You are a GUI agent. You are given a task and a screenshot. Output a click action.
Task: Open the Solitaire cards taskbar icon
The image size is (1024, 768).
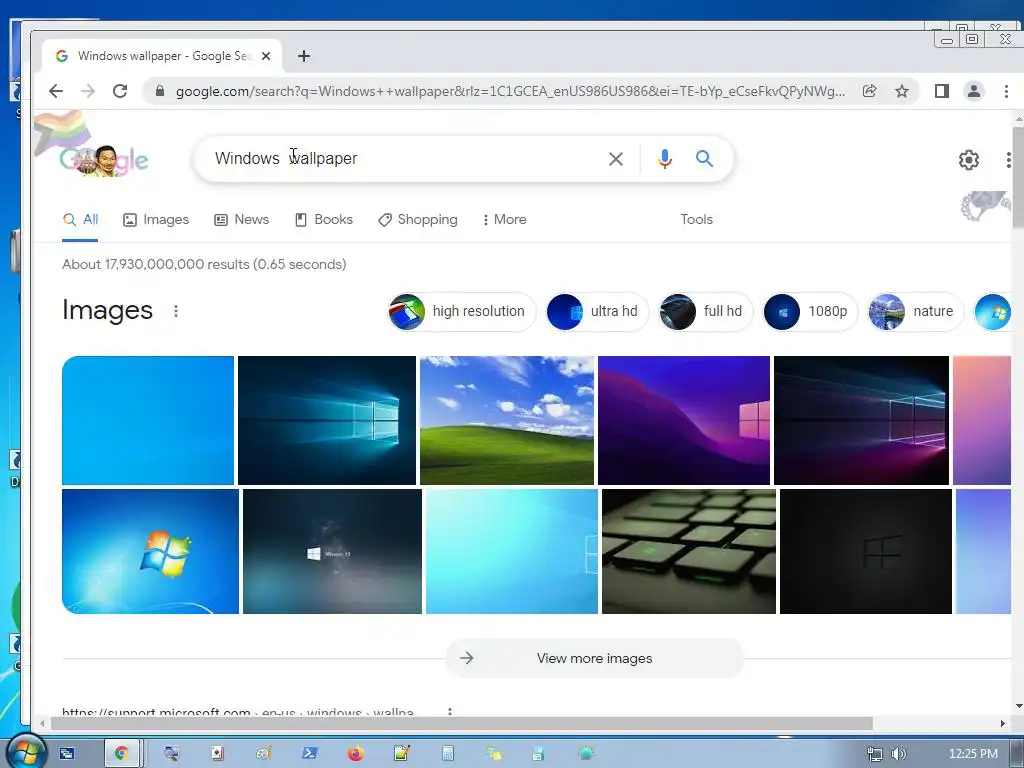[217, 754]
